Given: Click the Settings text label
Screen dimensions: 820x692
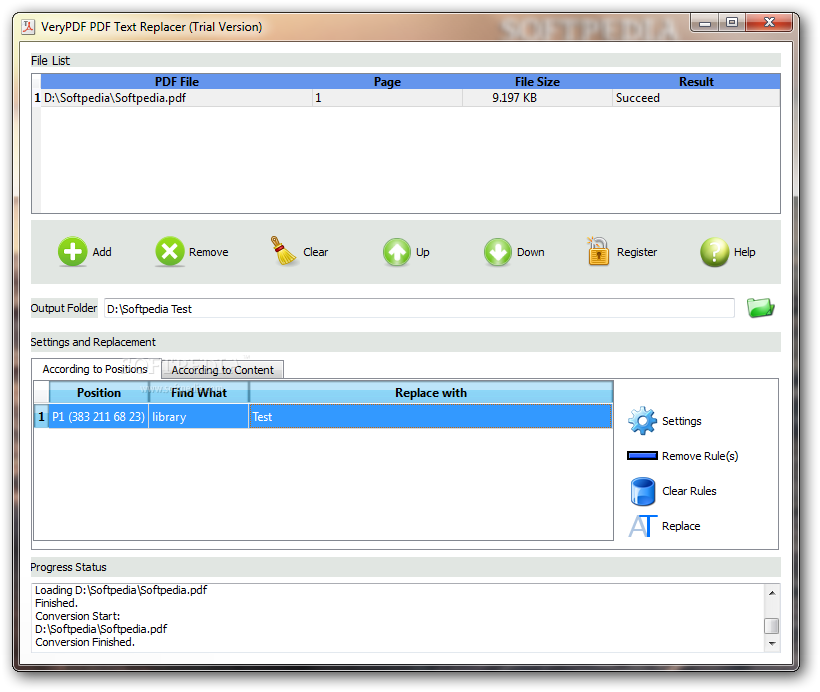Looking at the screenshot, I should tap(682, 421).
